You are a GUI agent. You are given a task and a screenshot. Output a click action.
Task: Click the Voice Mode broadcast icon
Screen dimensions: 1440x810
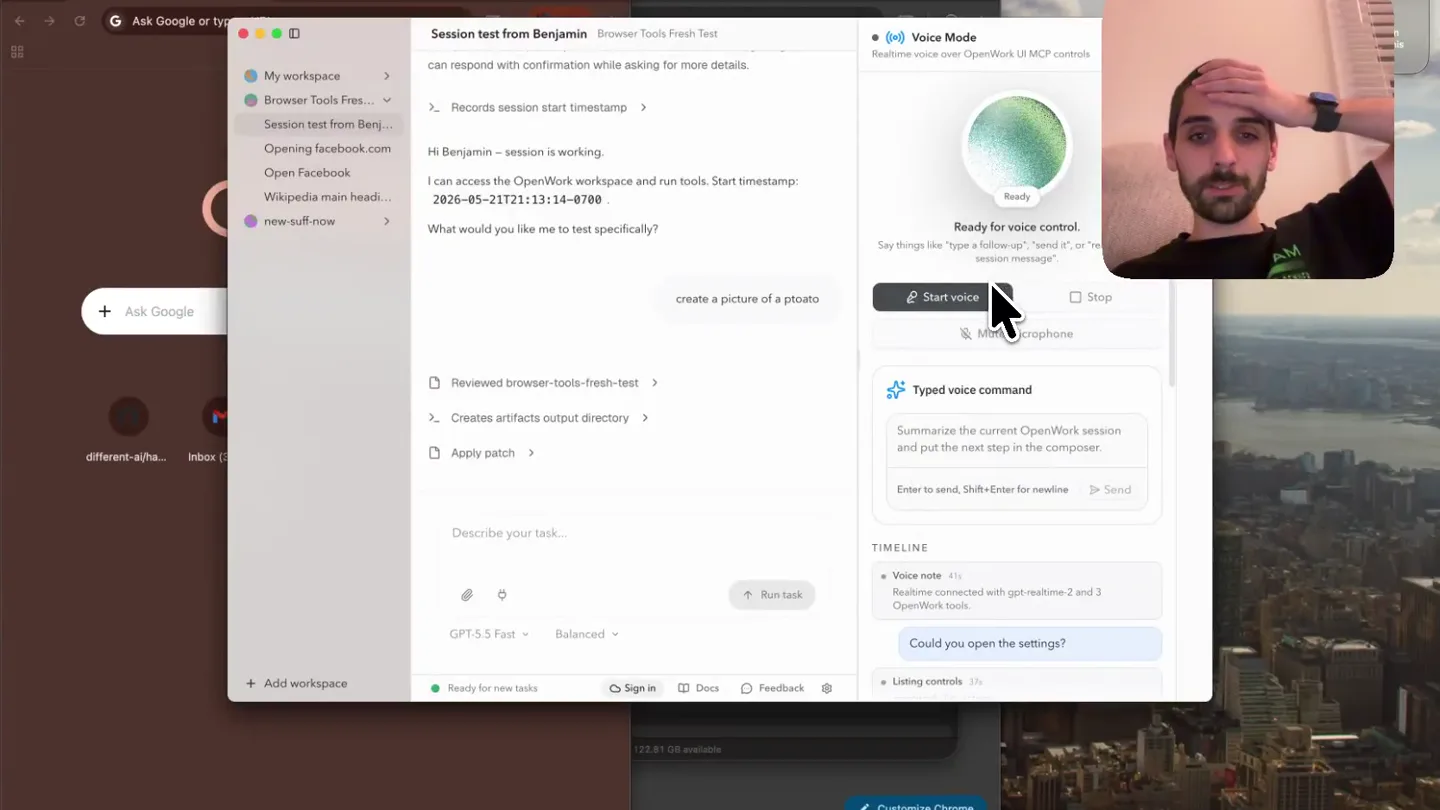(x=895, y=37)
